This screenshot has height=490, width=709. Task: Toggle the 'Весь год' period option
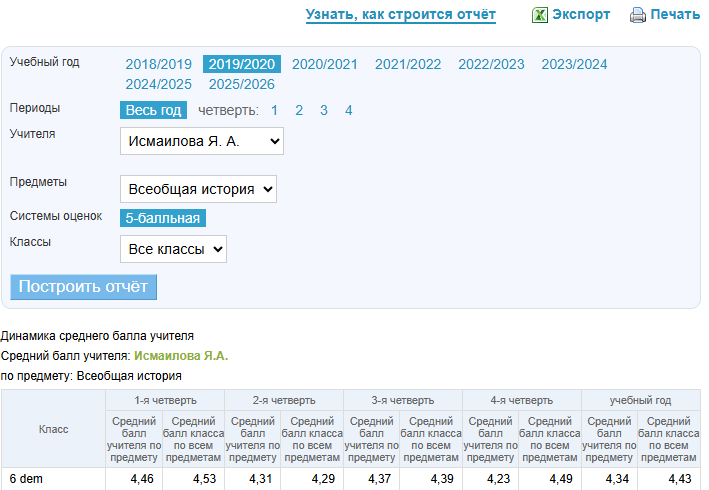coord(153,110)
